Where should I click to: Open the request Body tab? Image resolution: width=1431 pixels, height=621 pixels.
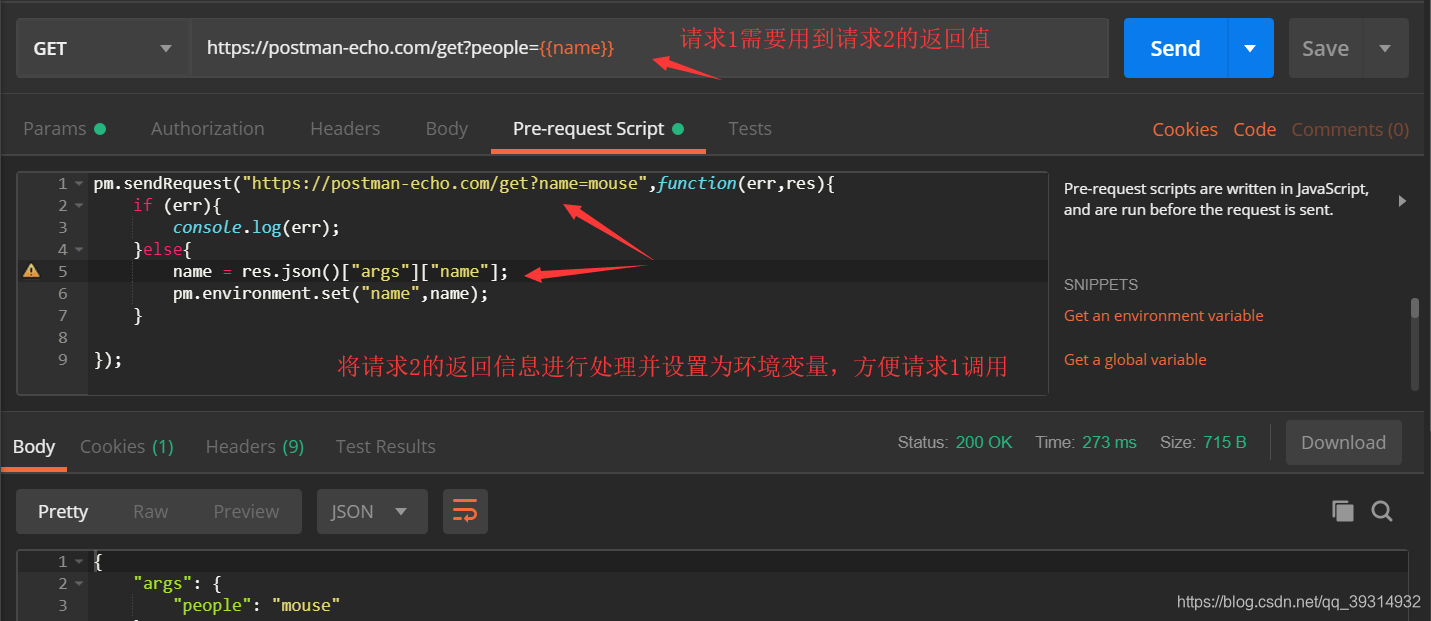(x=446, y=128)
